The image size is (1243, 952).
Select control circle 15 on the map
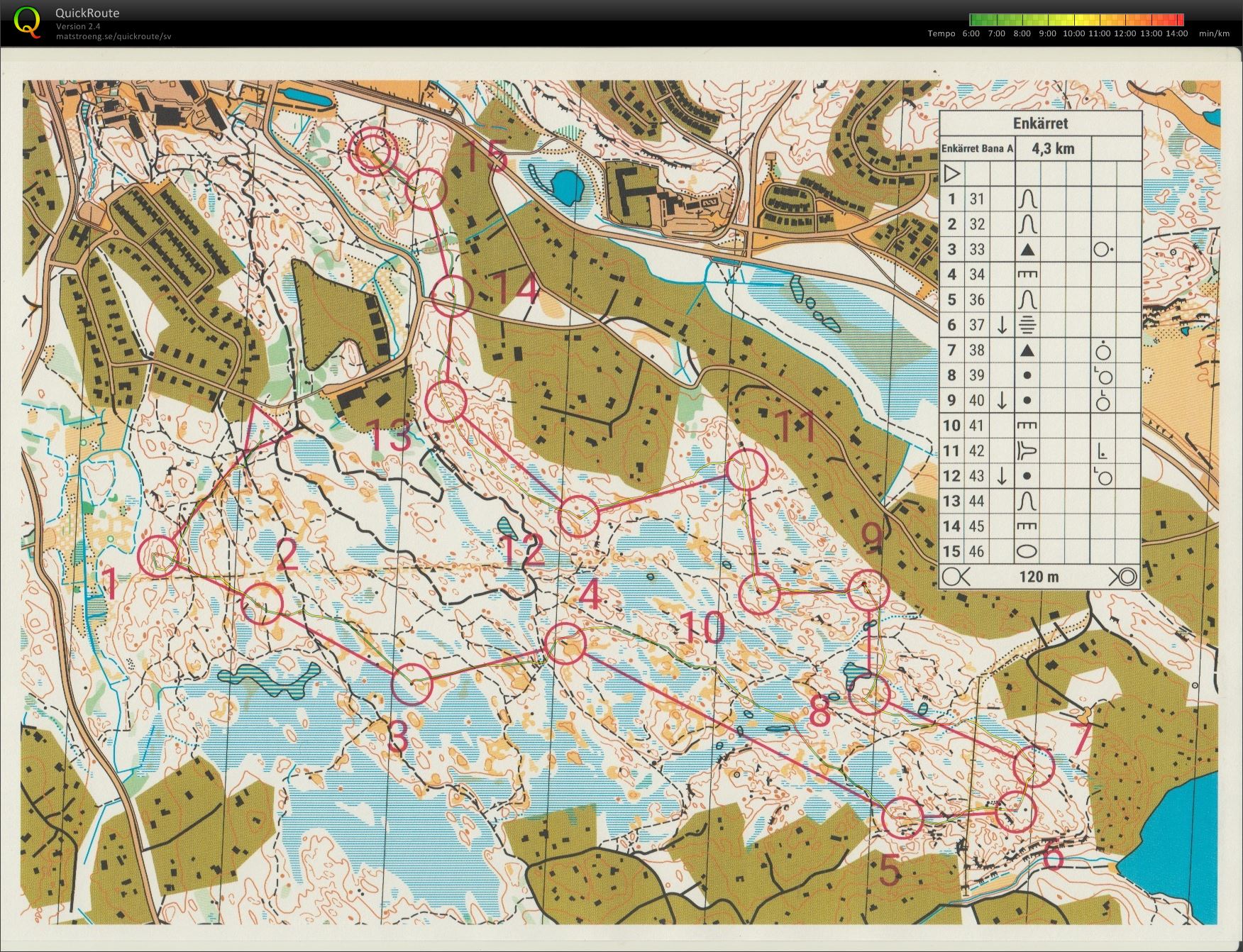point(426,189)
